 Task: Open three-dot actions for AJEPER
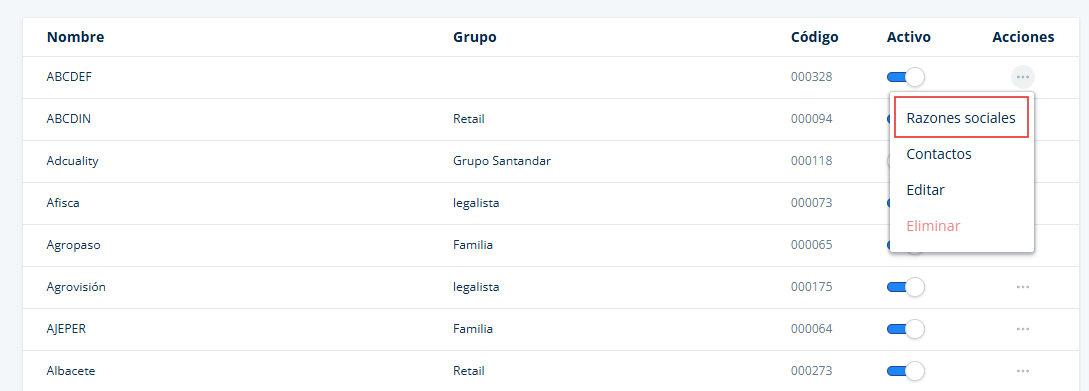pyautogui.click(x=1022, y=328)
